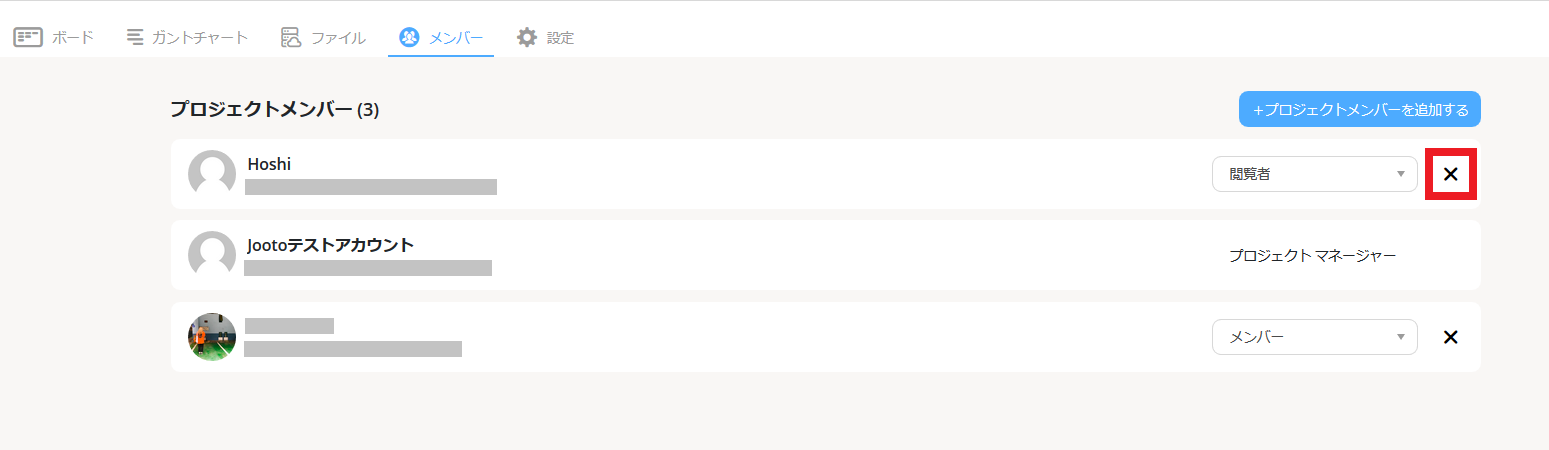Click the arrow on メンバー dropdown
Screen dimensions: 1549x450
click(x=1401, y=337)
